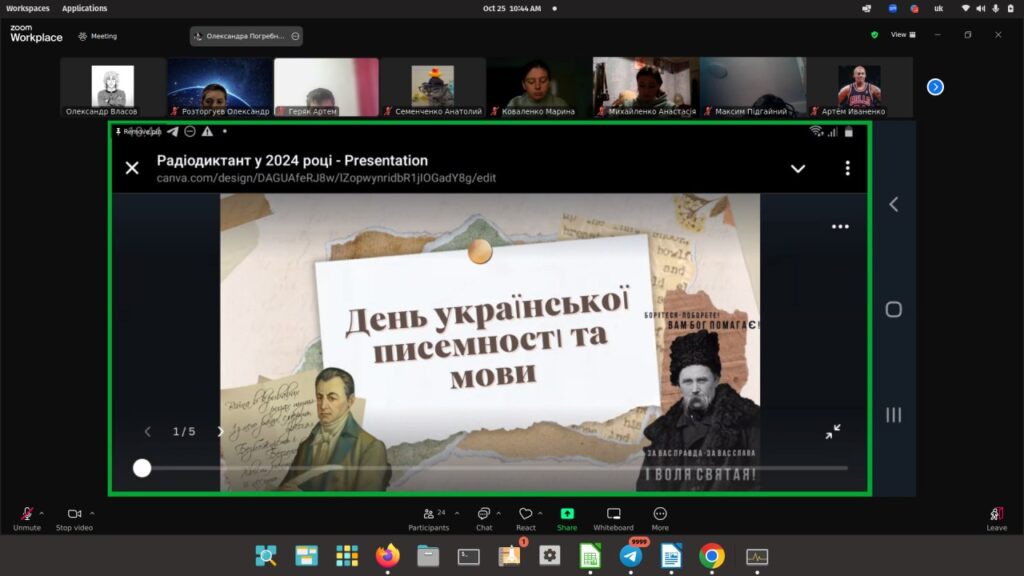Open System Monitor from the dock
The width and height of the screenshot is (1024, 576).
point(757,556)
